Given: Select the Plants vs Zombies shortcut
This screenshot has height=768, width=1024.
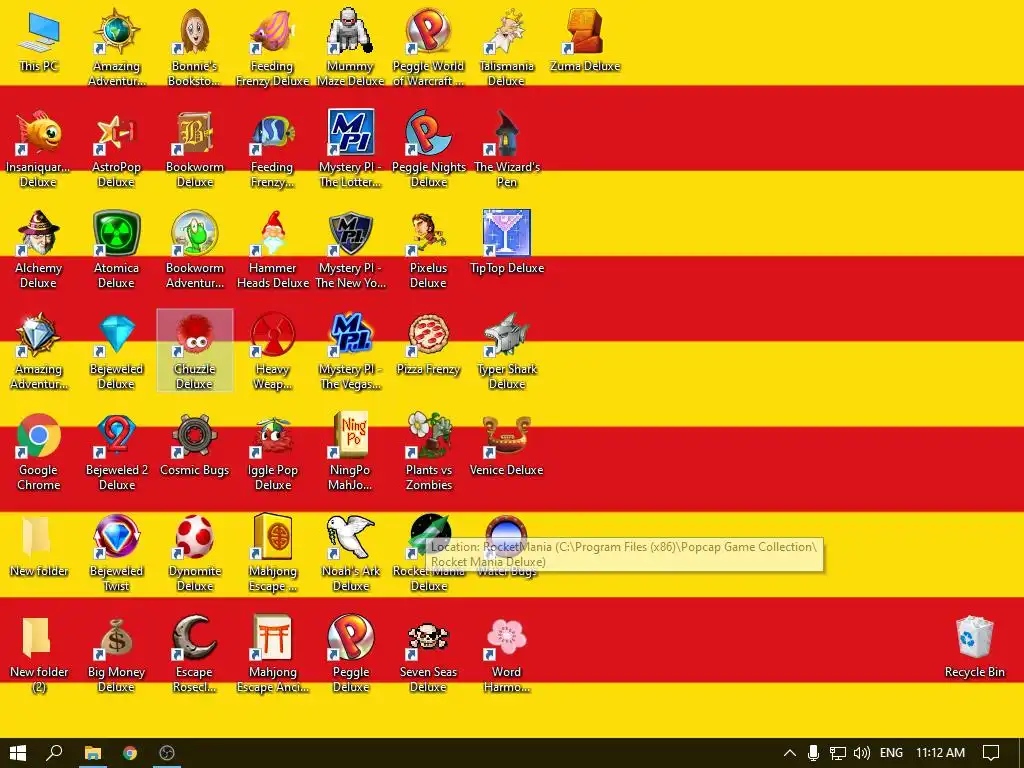Looking at the screenshot, I should tap(428, 452).
